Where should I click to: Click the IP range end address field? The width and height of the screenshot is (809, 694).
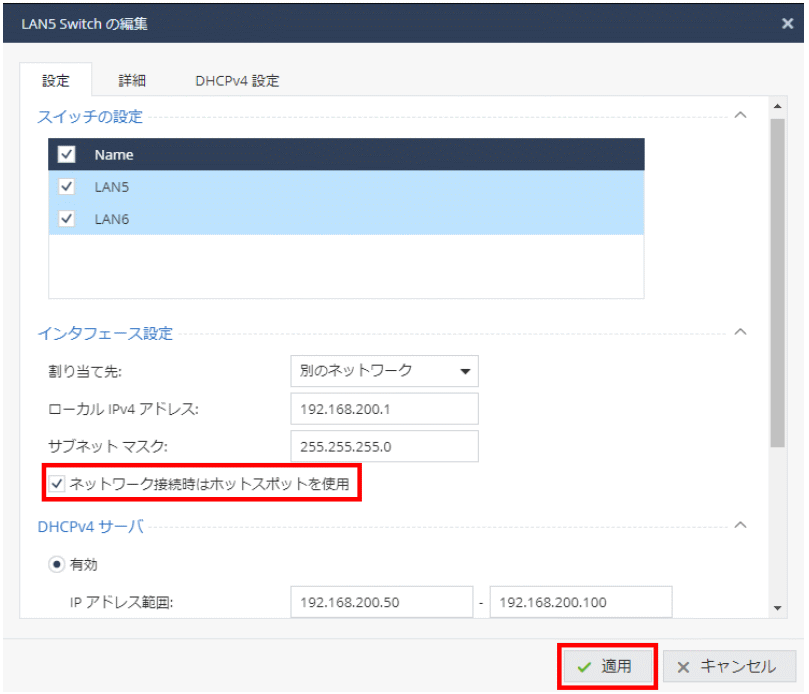[x=580, y=602]
